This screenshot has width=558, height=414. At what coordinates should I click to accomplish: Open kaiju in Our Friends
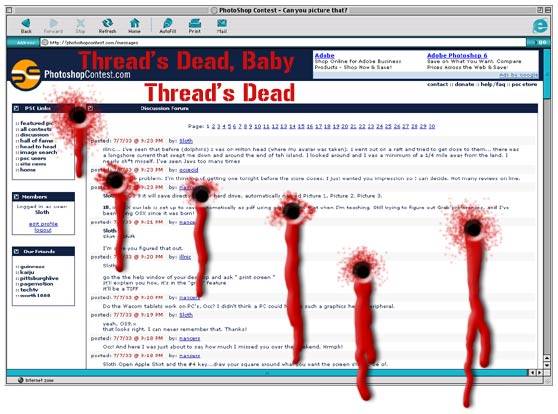27,272
